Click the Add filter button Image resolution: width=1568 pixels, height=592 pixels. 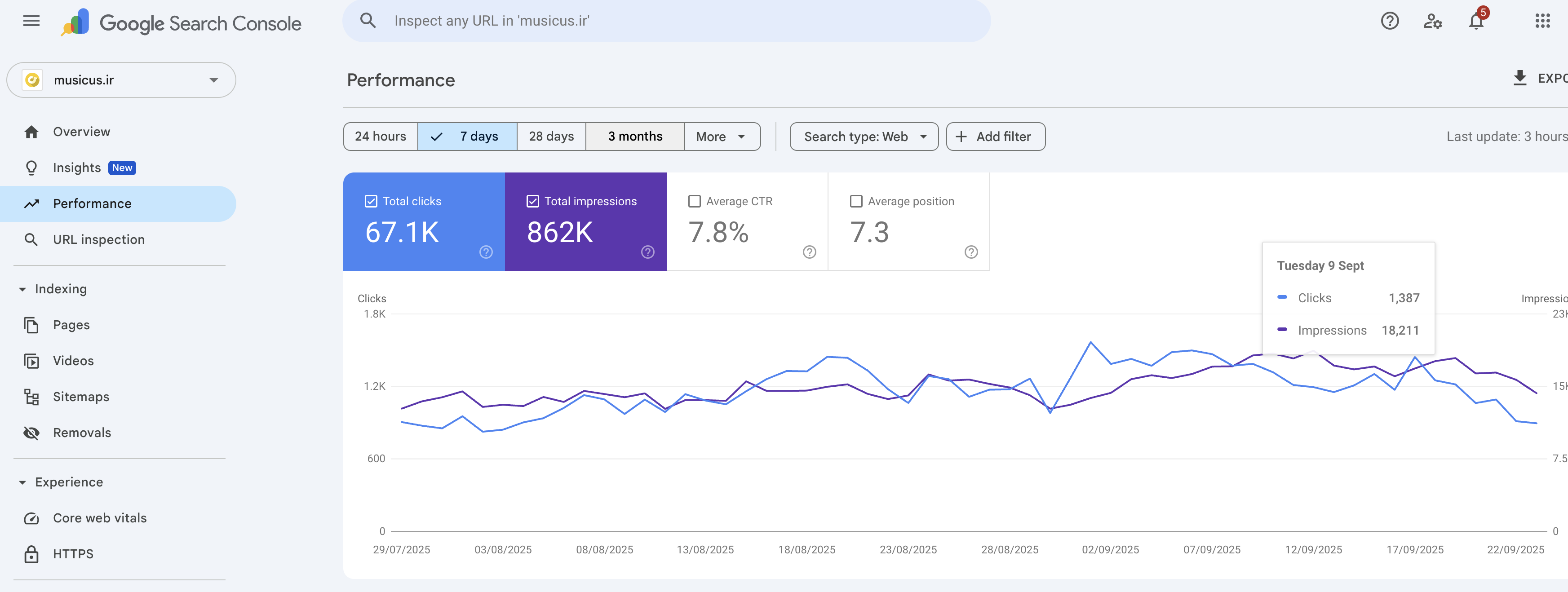pos(995,136)
